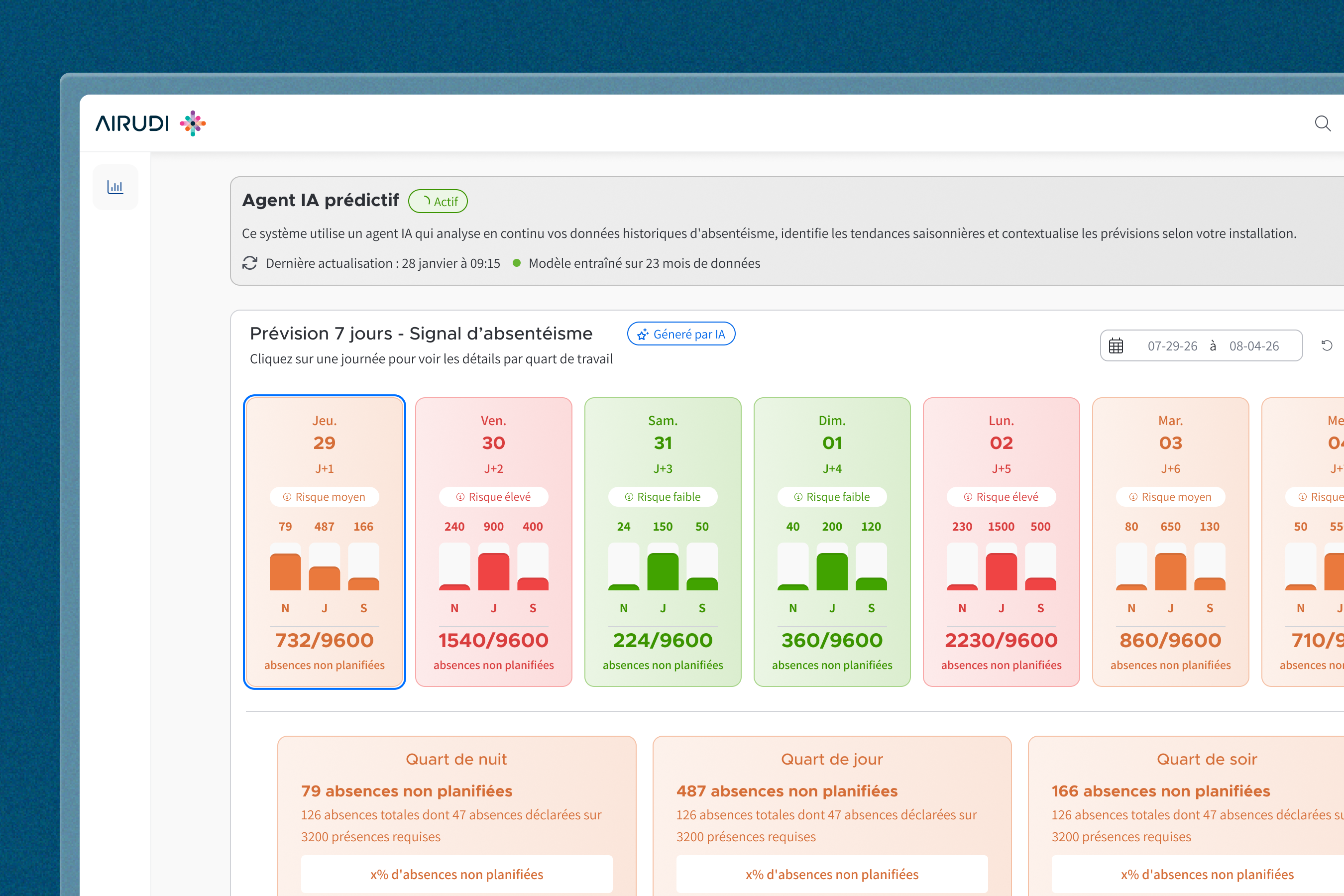Click the start date 07-29-26 field

(1172, 346)
